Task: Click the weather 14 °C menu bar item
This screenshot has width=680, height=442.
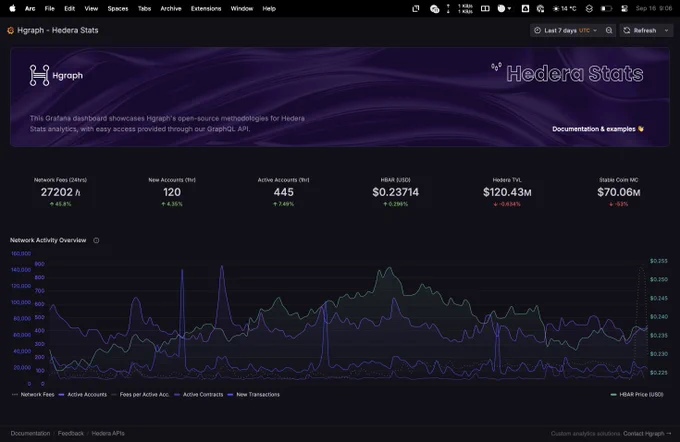Action: (564, 8)
